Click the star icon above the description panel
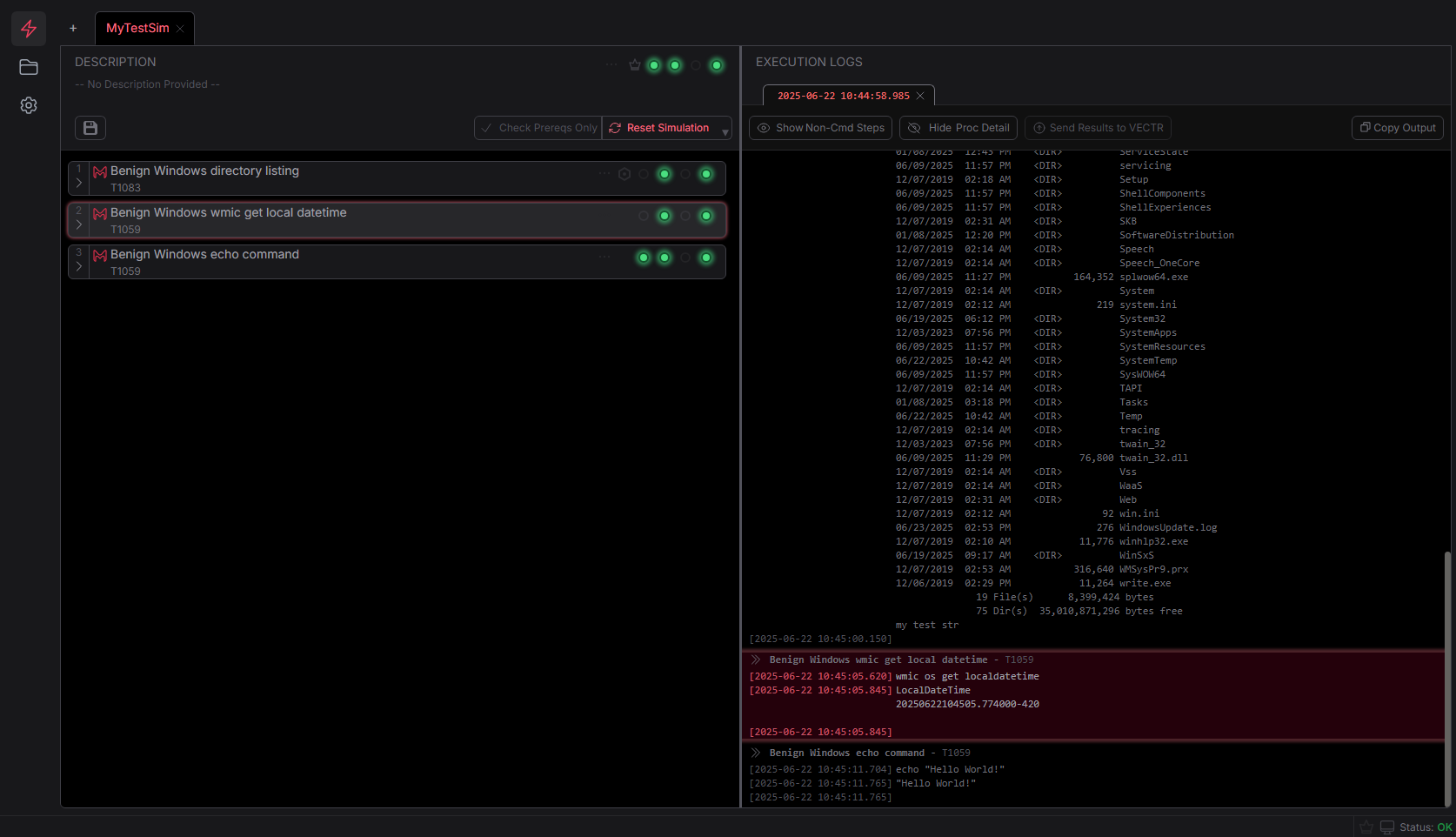The image size is (1456, 837). point(634,64)
